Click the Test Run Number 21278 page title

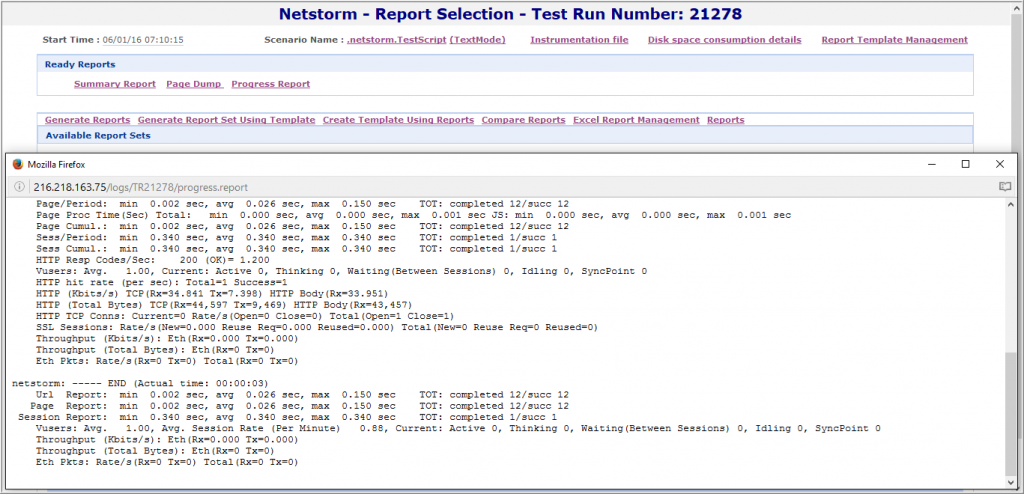(x=510, y=14)
